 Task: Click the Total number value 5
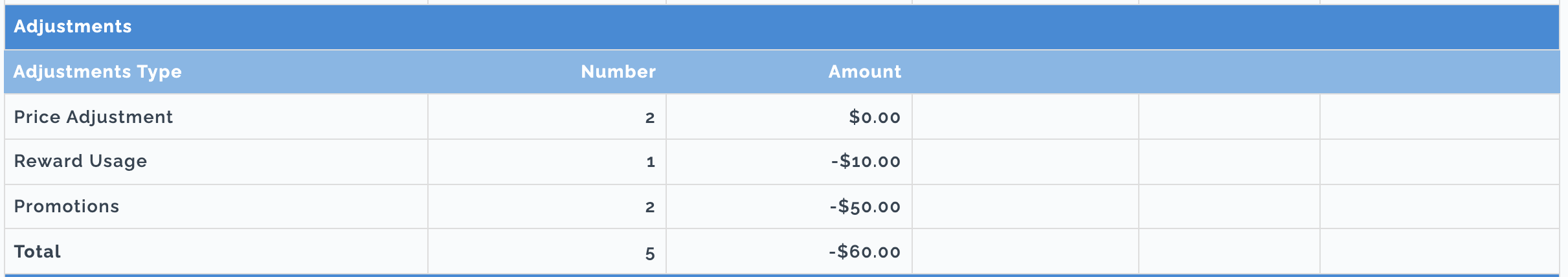[x=650, y=253]
